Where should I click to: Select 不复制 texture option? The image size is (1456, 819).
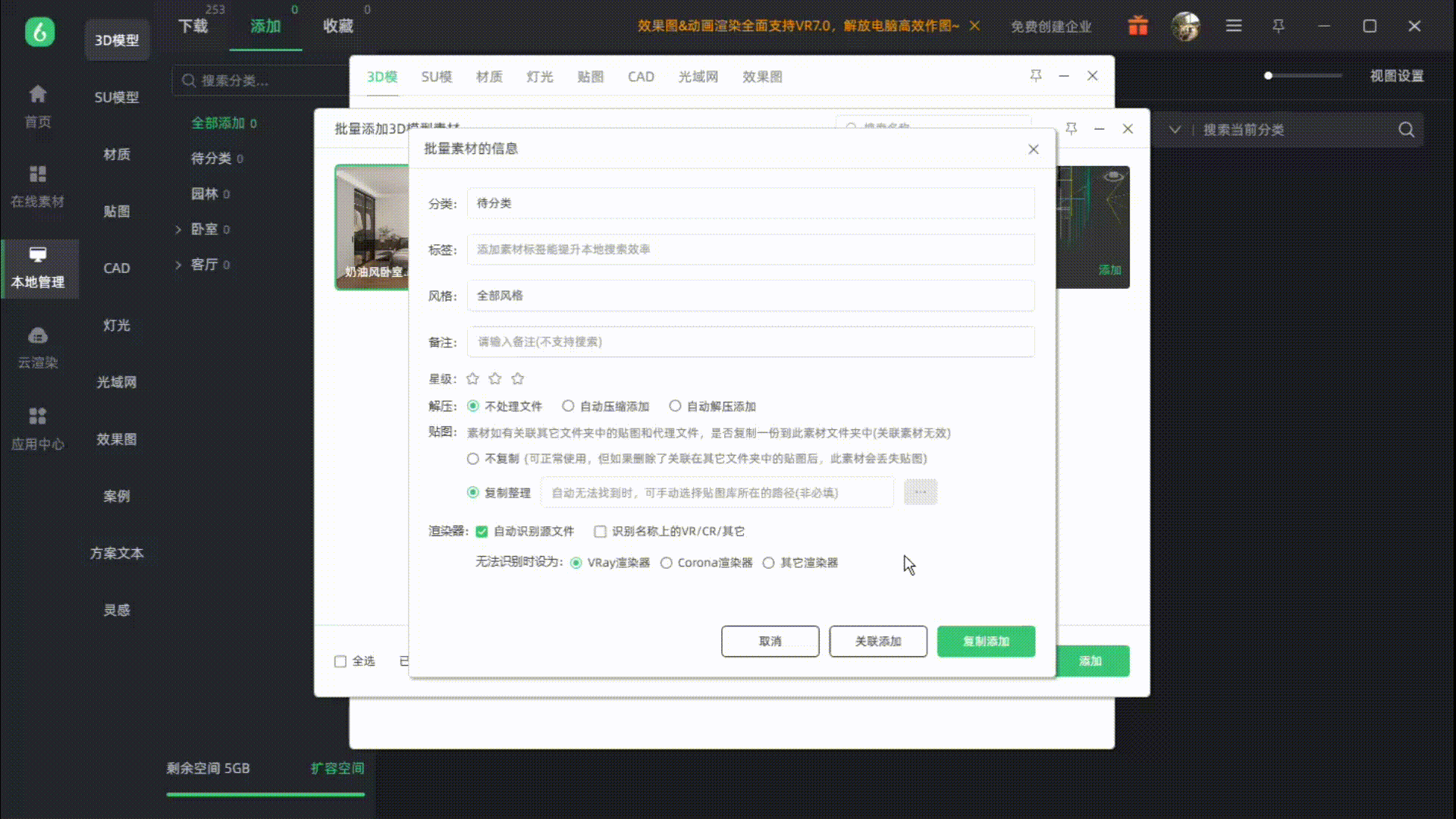pyautogui.click(x=473, y=459)
